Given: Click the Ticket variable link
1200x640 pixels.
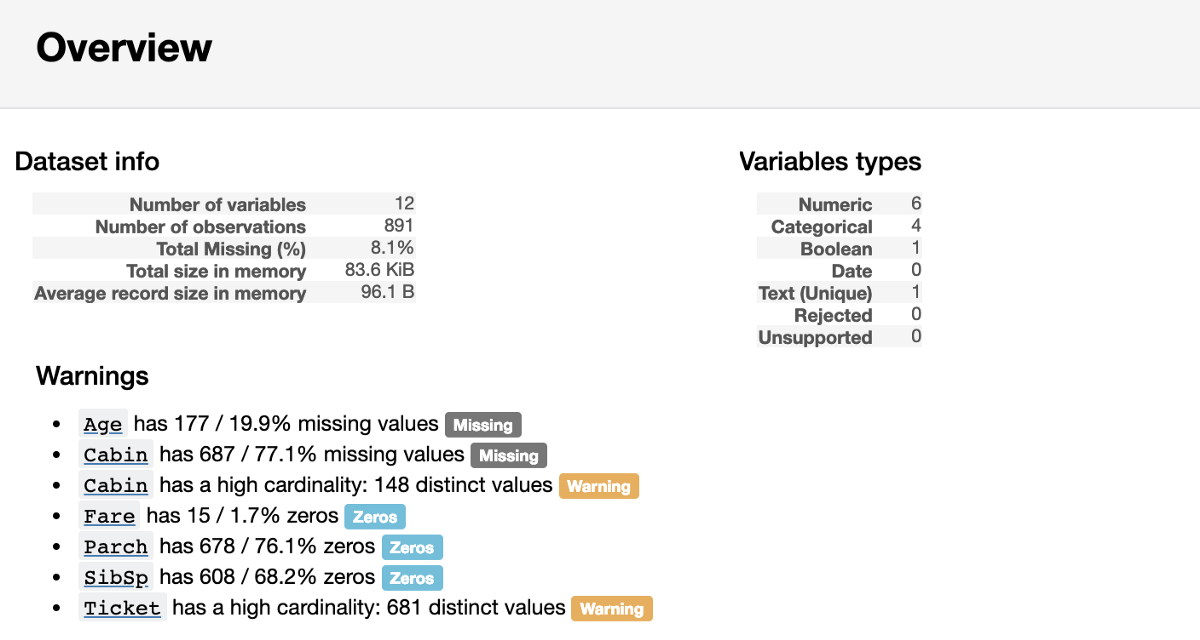Looking at the screenshot, I should tap(122, 608).
